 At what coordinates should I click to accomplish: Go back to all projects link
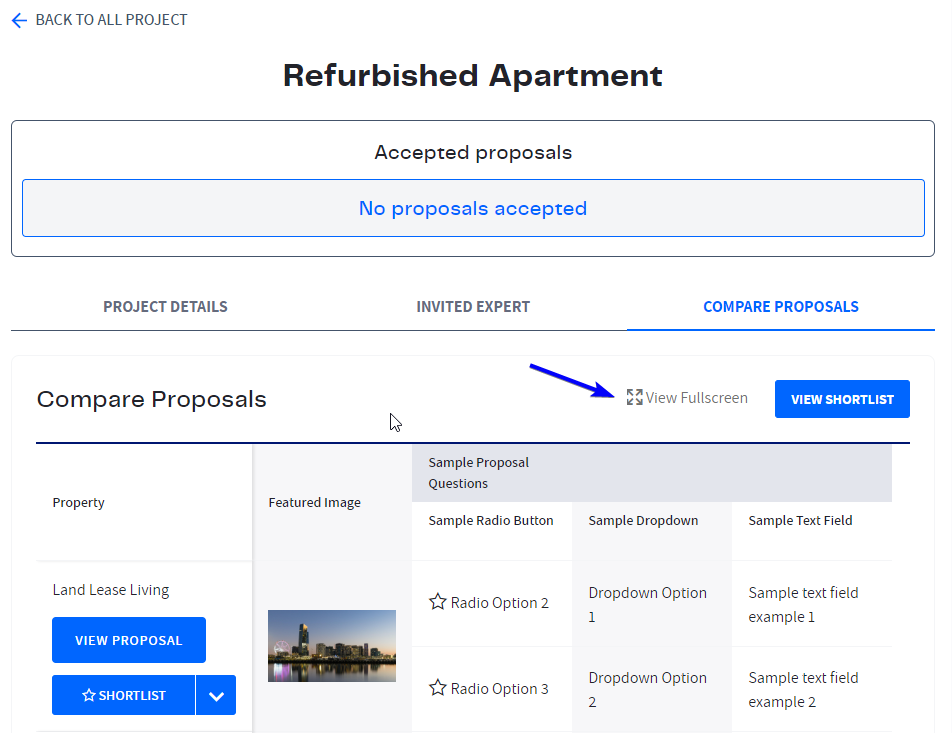click(111, 20)
